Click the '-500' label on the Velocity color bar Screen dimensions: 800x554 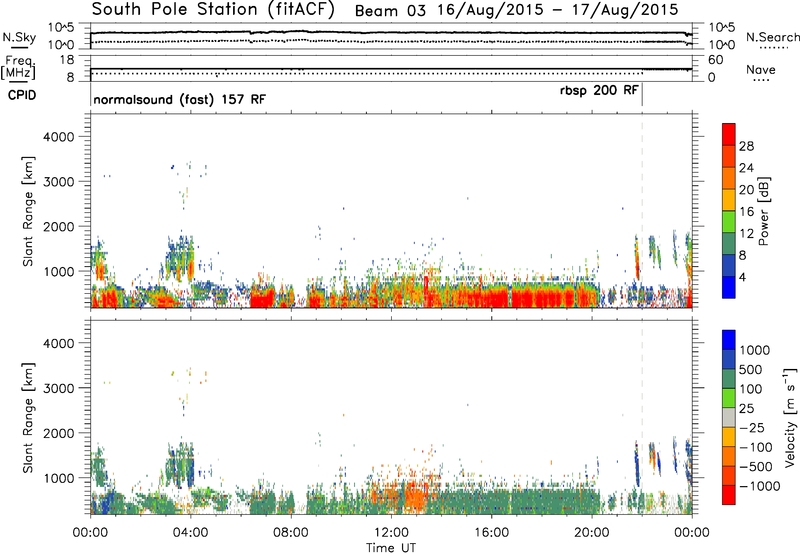tap(756, 467)
